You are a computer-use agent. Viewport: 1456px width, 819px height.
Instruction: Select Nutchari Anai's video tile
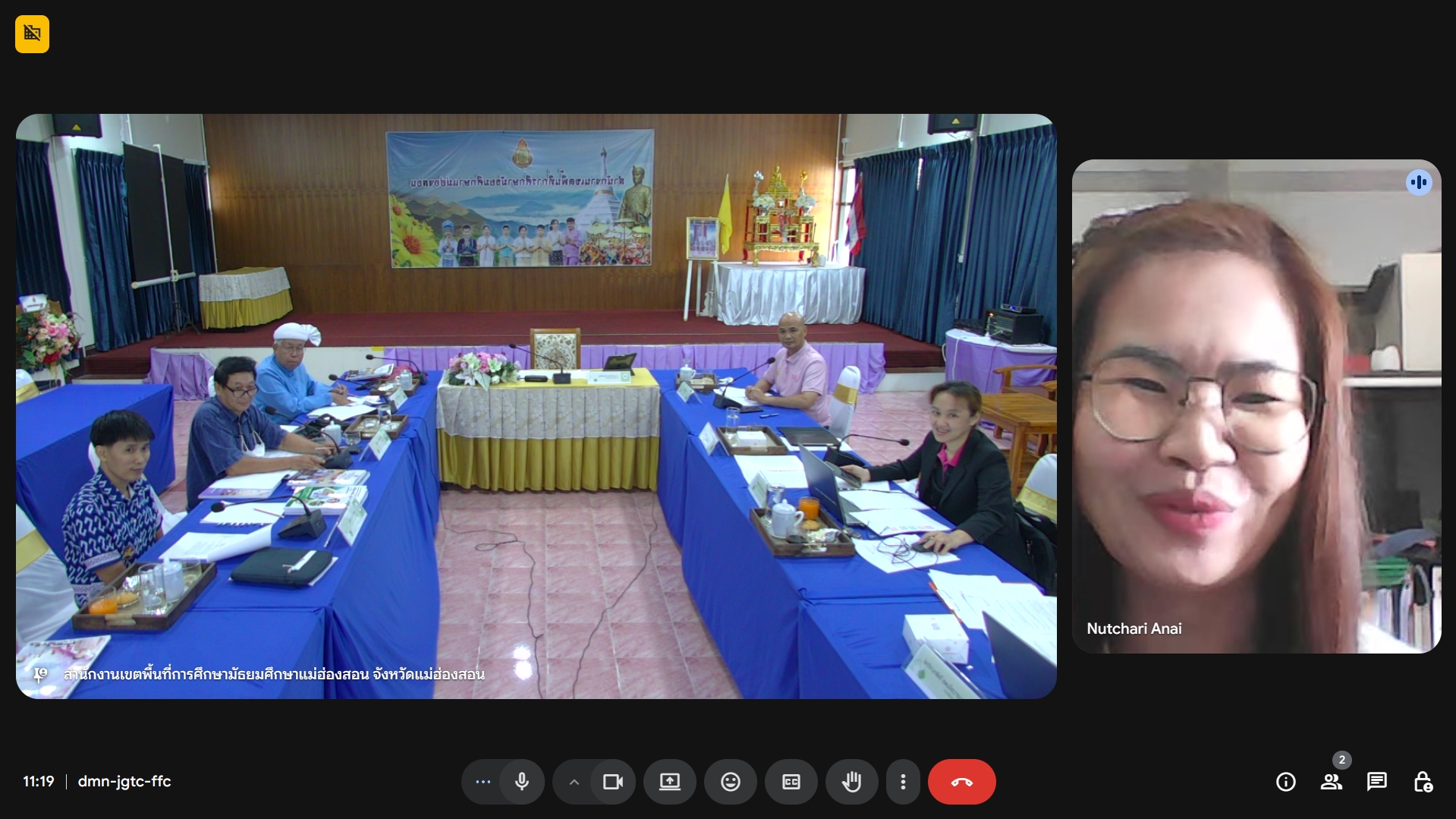pos(1256,406)
